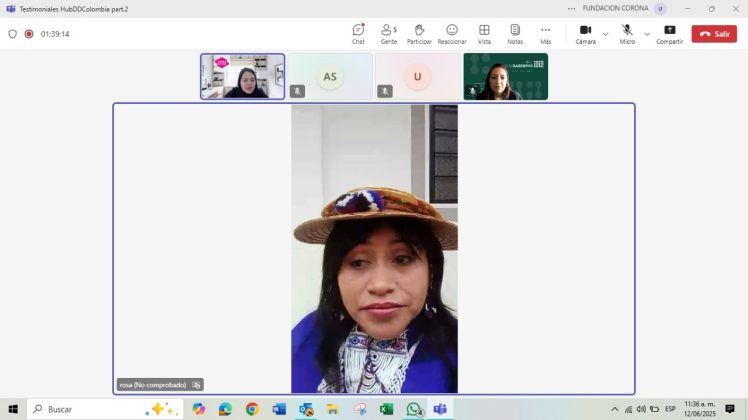Leave the meeting with Salir

coord(714,34)
